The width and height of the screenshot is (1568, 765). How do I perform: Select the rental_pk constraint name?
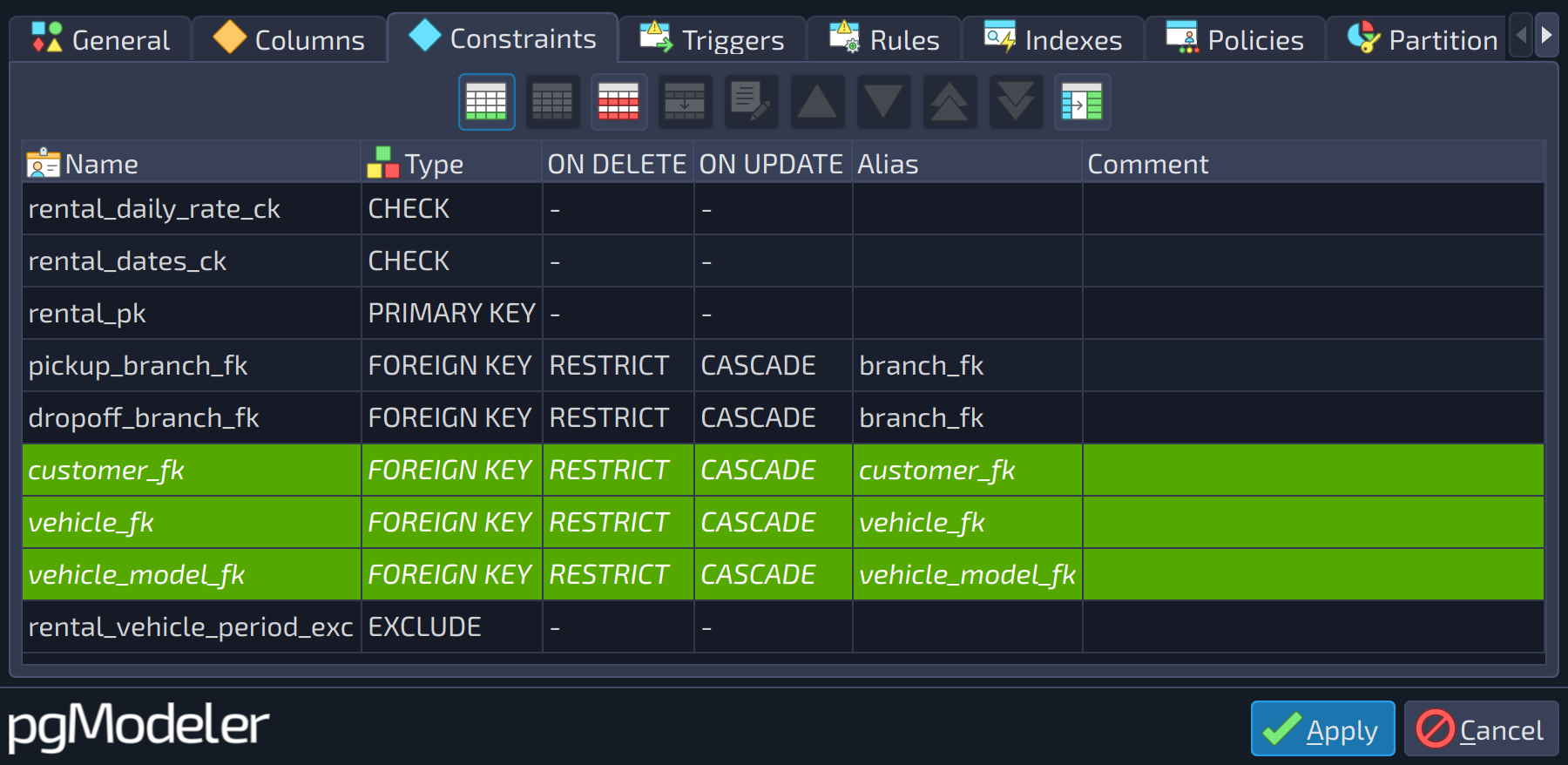[87, 314]
